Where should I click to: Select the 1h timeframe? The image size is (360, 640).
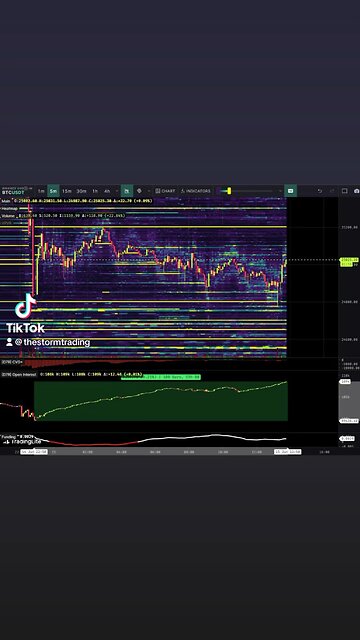[x=95, y=191]
